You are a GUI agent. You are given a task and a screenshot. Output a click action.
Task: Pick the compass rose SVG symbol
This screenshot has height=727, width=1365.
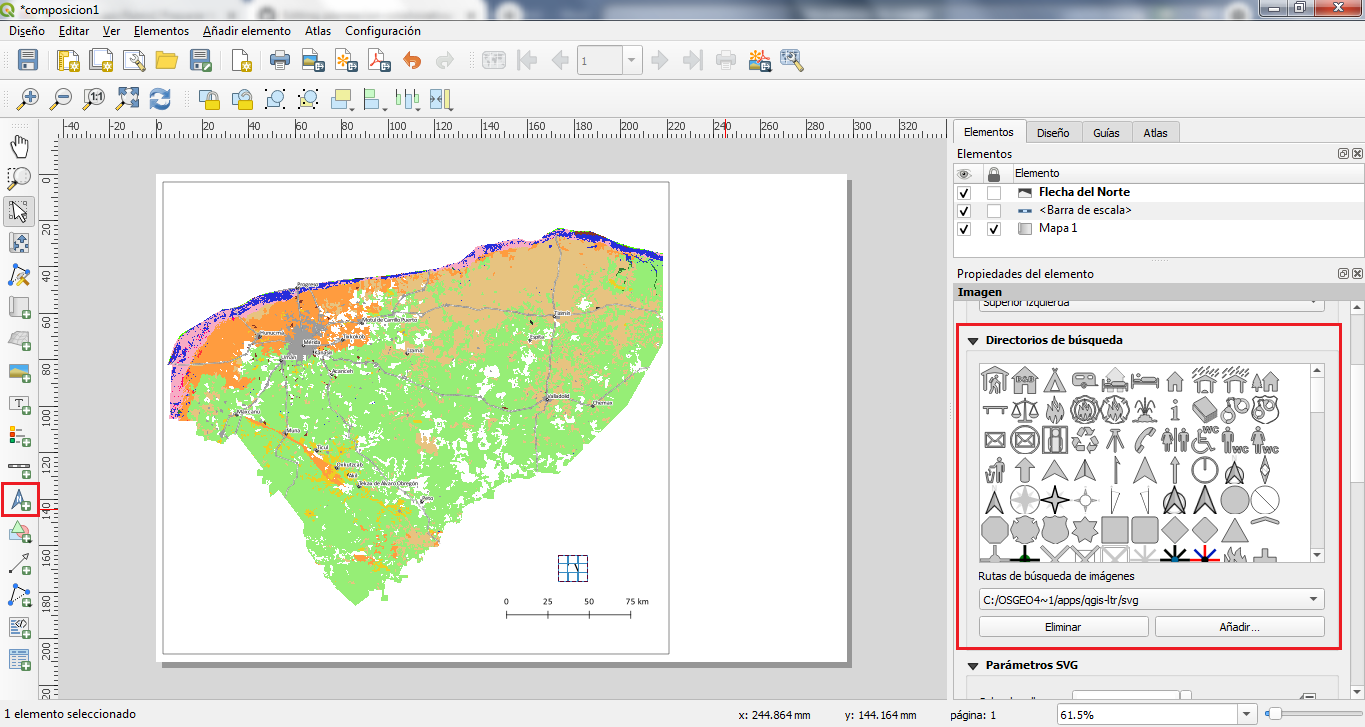(x=1024, y=500)
